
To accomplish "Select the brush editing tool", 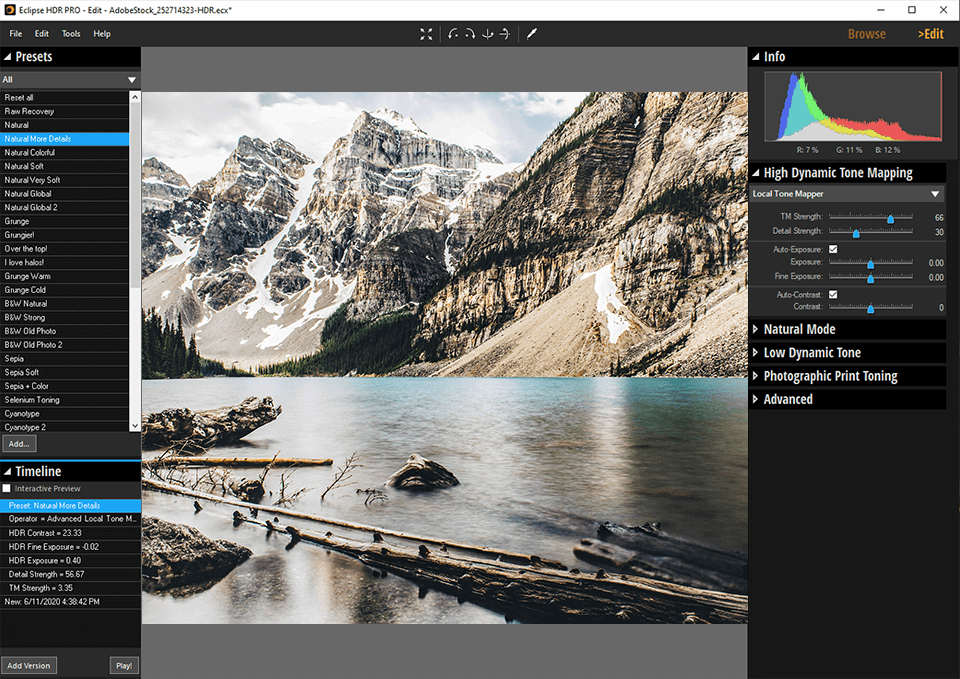I will coord(531,34).
